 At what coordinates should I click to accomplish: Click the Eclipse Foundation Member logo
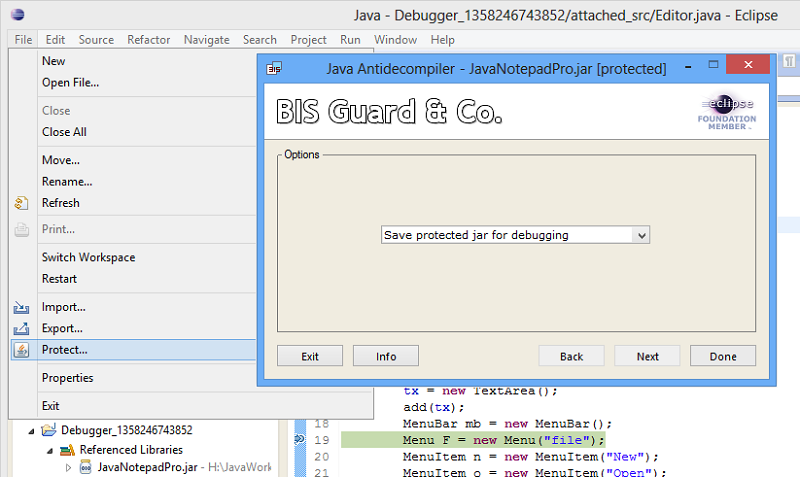coord(727,113)
